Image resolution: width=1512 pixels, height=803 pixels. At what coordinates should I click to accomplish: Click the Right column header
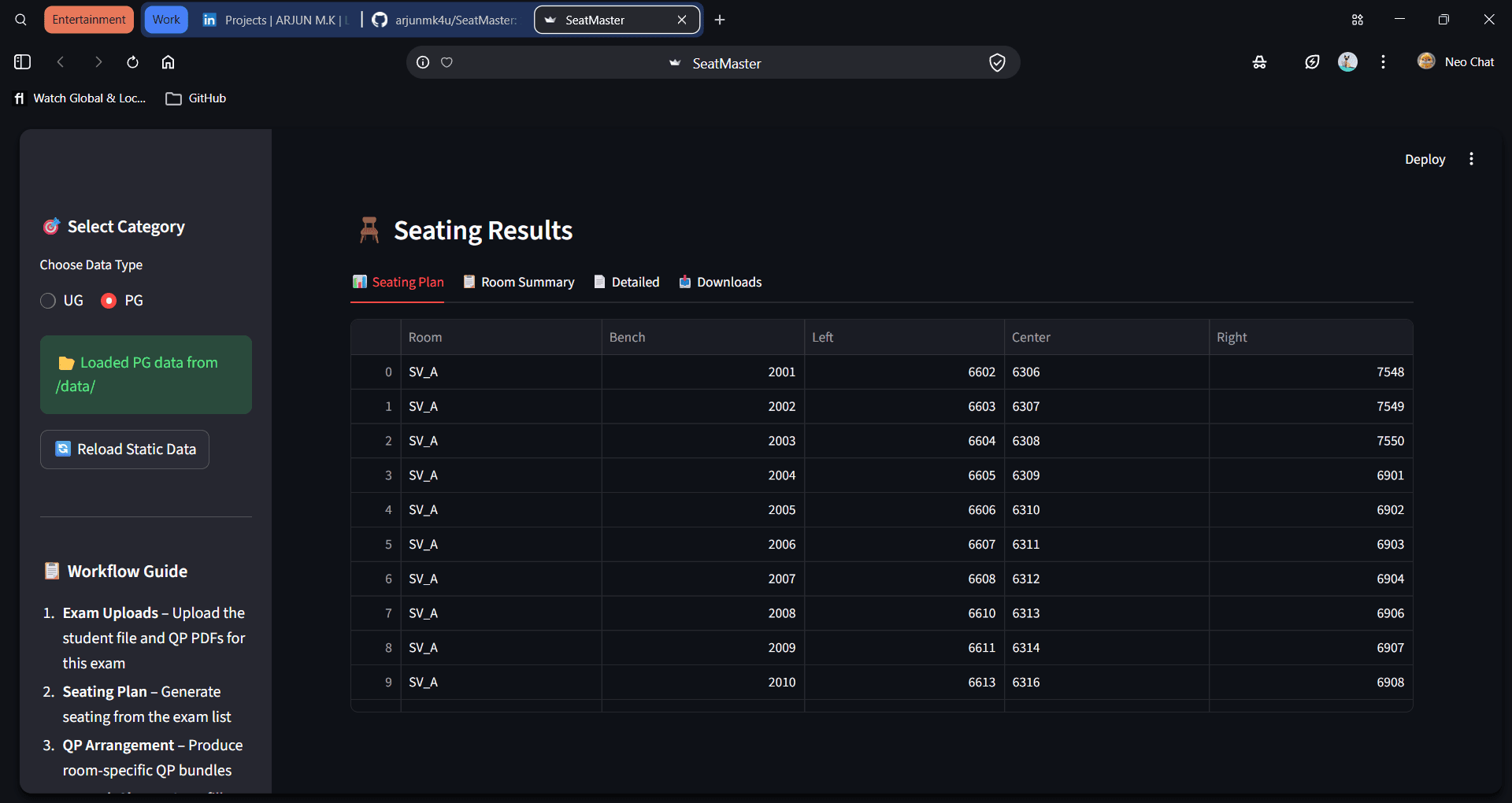tap(1310, 337)
